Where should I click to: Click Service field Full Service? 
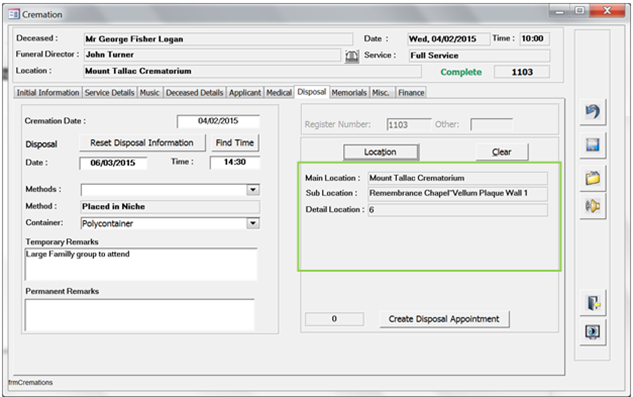479,56
